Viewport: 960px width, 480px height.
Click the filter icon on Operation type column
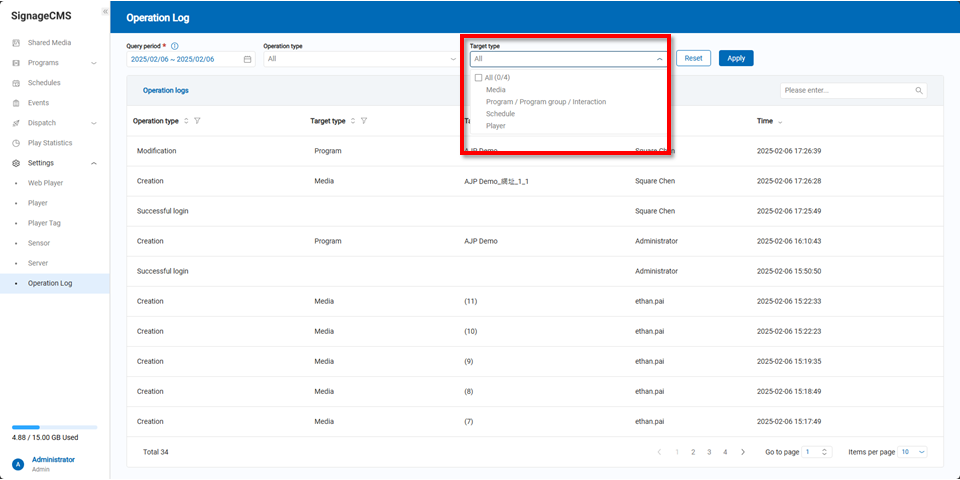[x=197, y=121]
